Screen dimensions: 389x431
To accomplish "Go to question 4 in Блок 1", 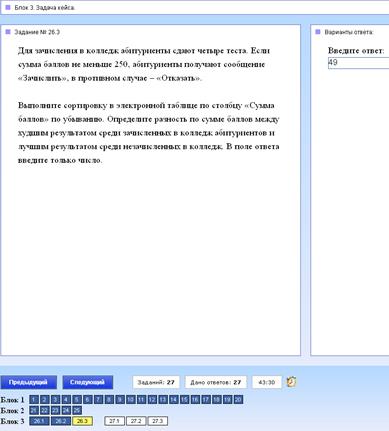I will pyautogui.click(x=66, y=400).
